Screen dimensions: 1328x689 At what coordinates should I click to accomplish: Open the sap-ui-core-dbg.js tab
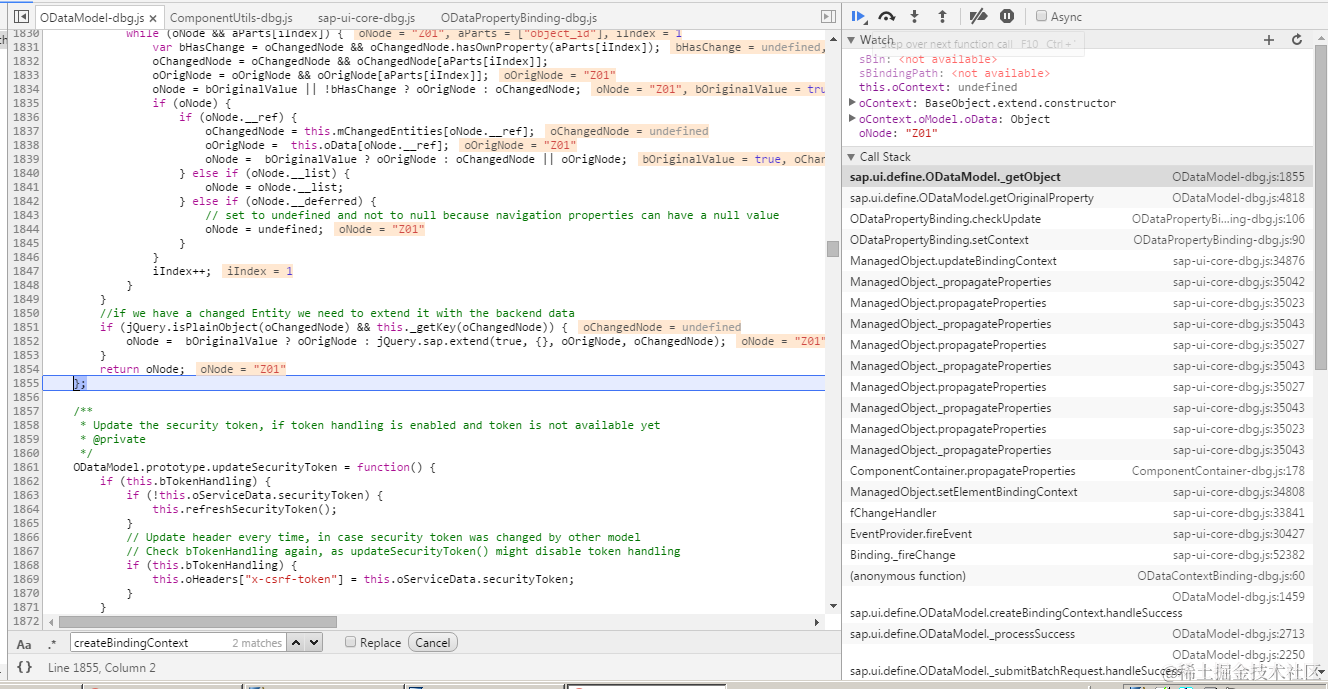click(366, 18)
